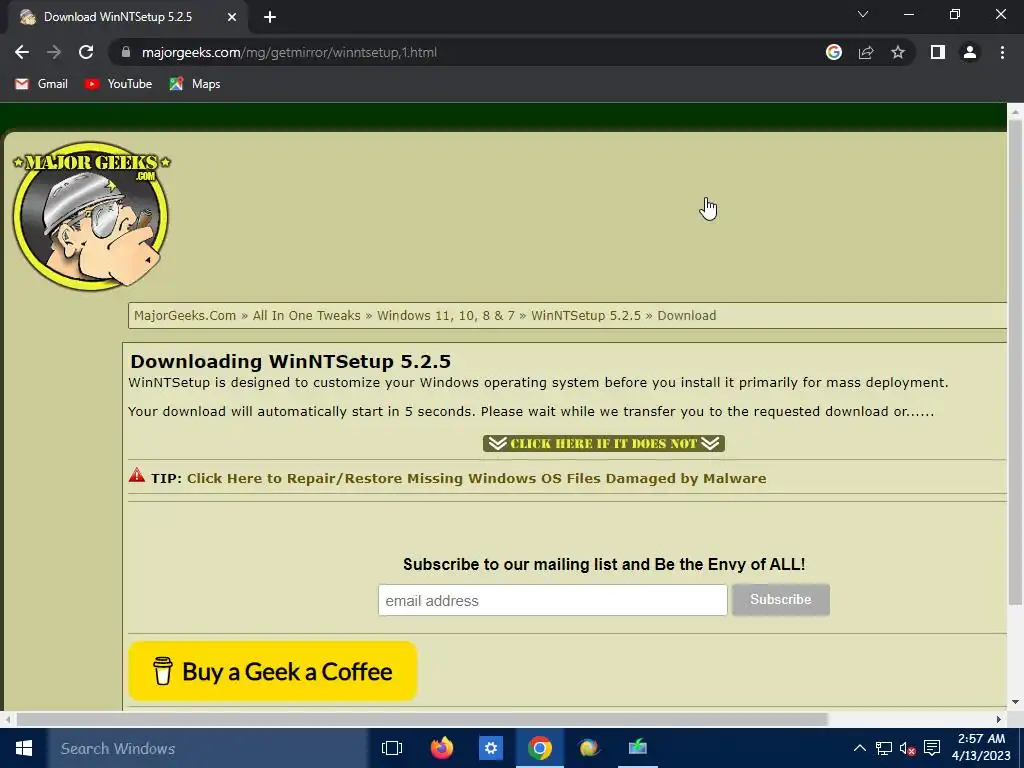Go to MajorGeeks.Com breadcrumb
This screenshot has width=1024, height=768.
(x=185, y=315)
